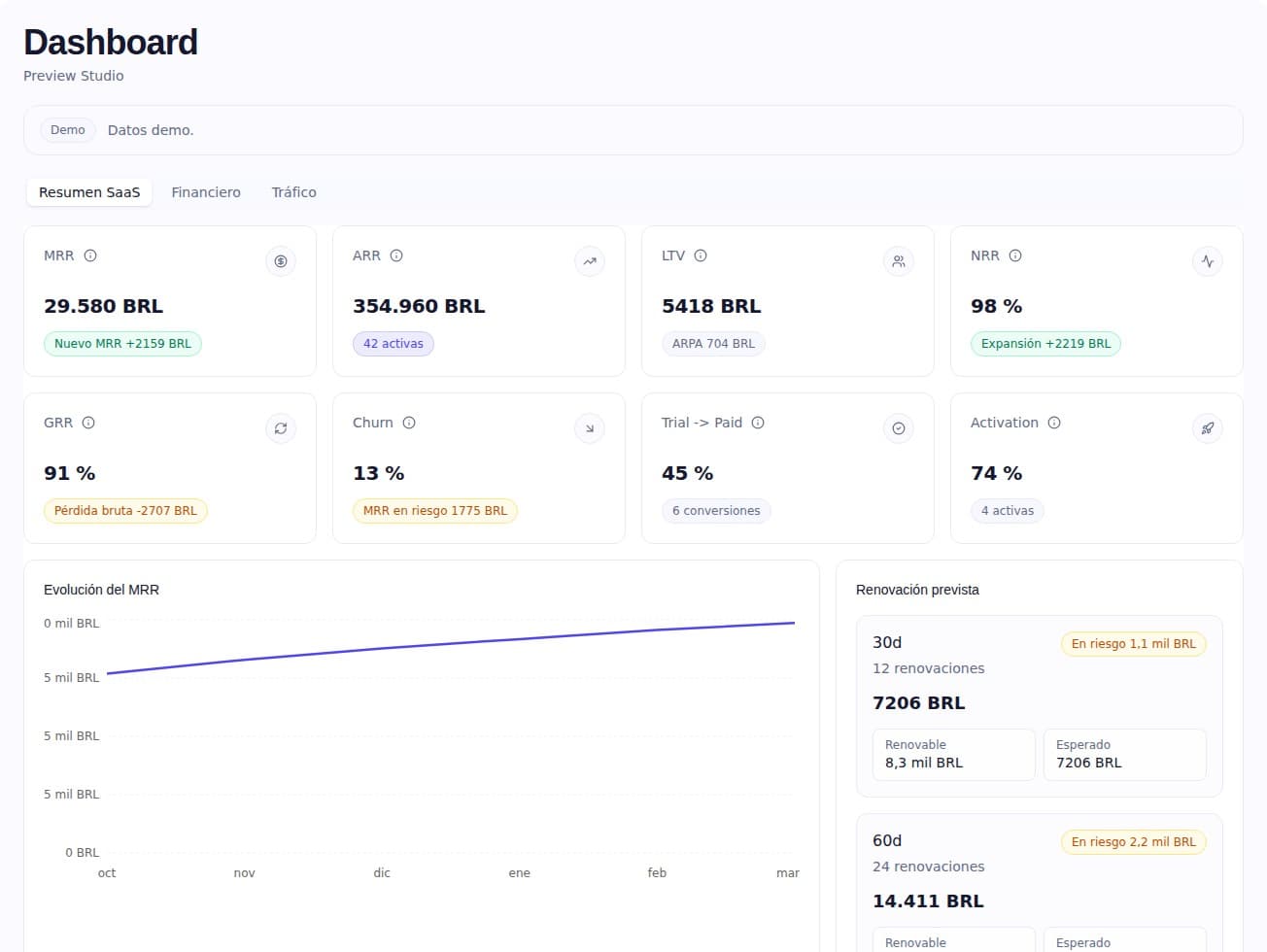Screen dimensions: 1267x952
Task: Click the info icon next to GRR
Action: click(88, 423)
